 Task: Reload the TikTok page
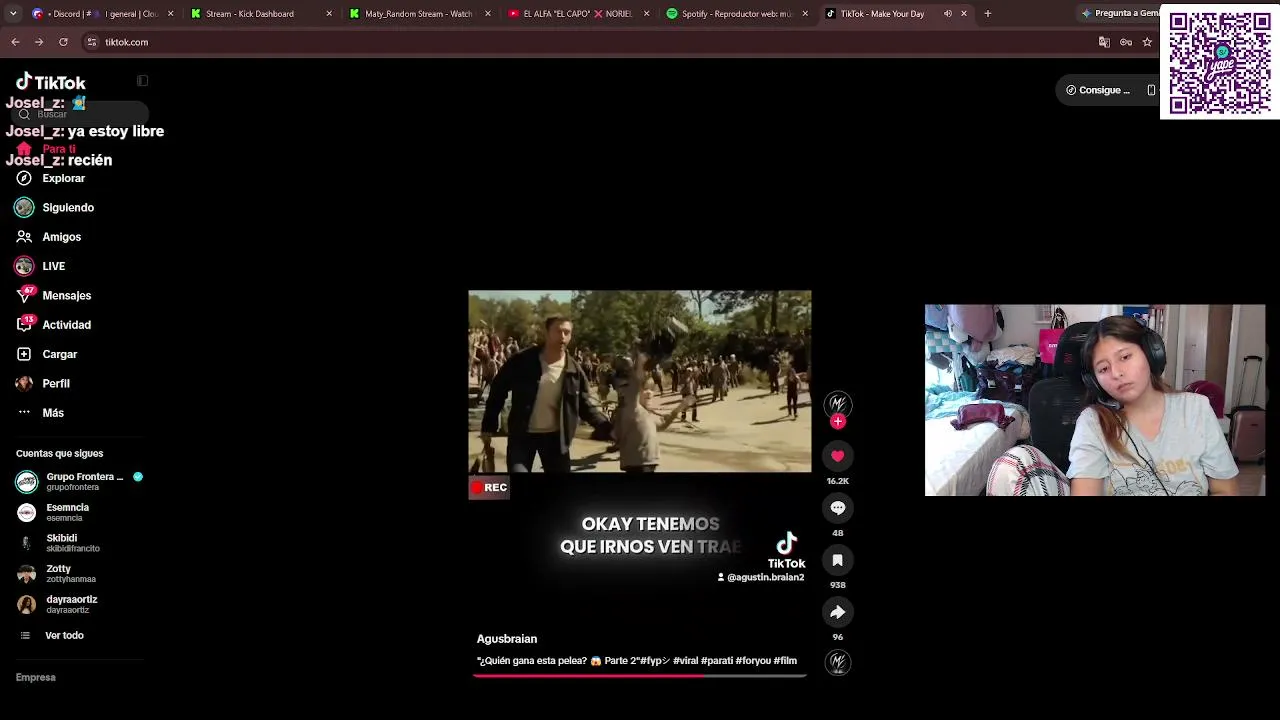(63, 42)
